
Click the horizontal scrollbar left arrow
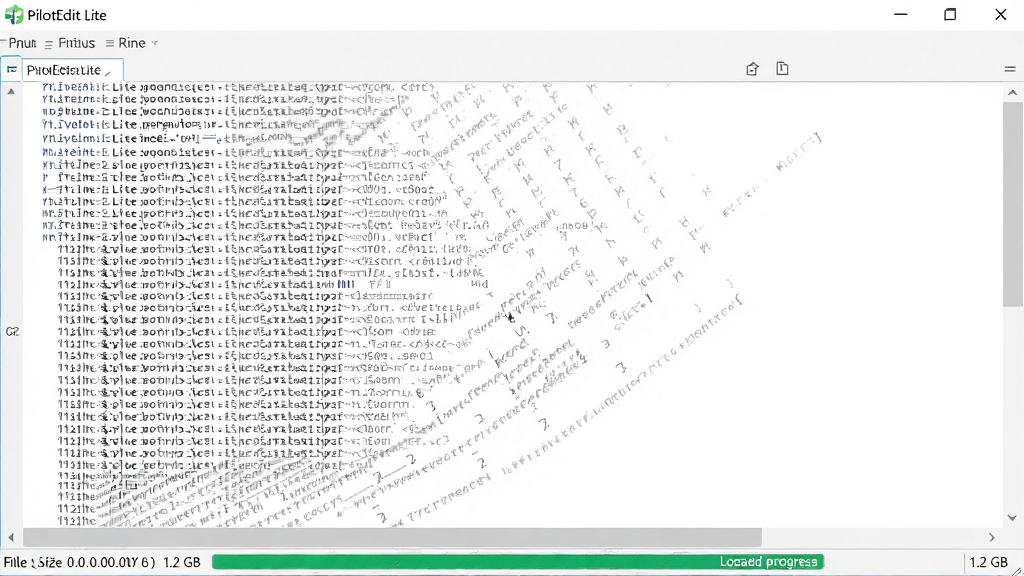[x=11, y=537]
